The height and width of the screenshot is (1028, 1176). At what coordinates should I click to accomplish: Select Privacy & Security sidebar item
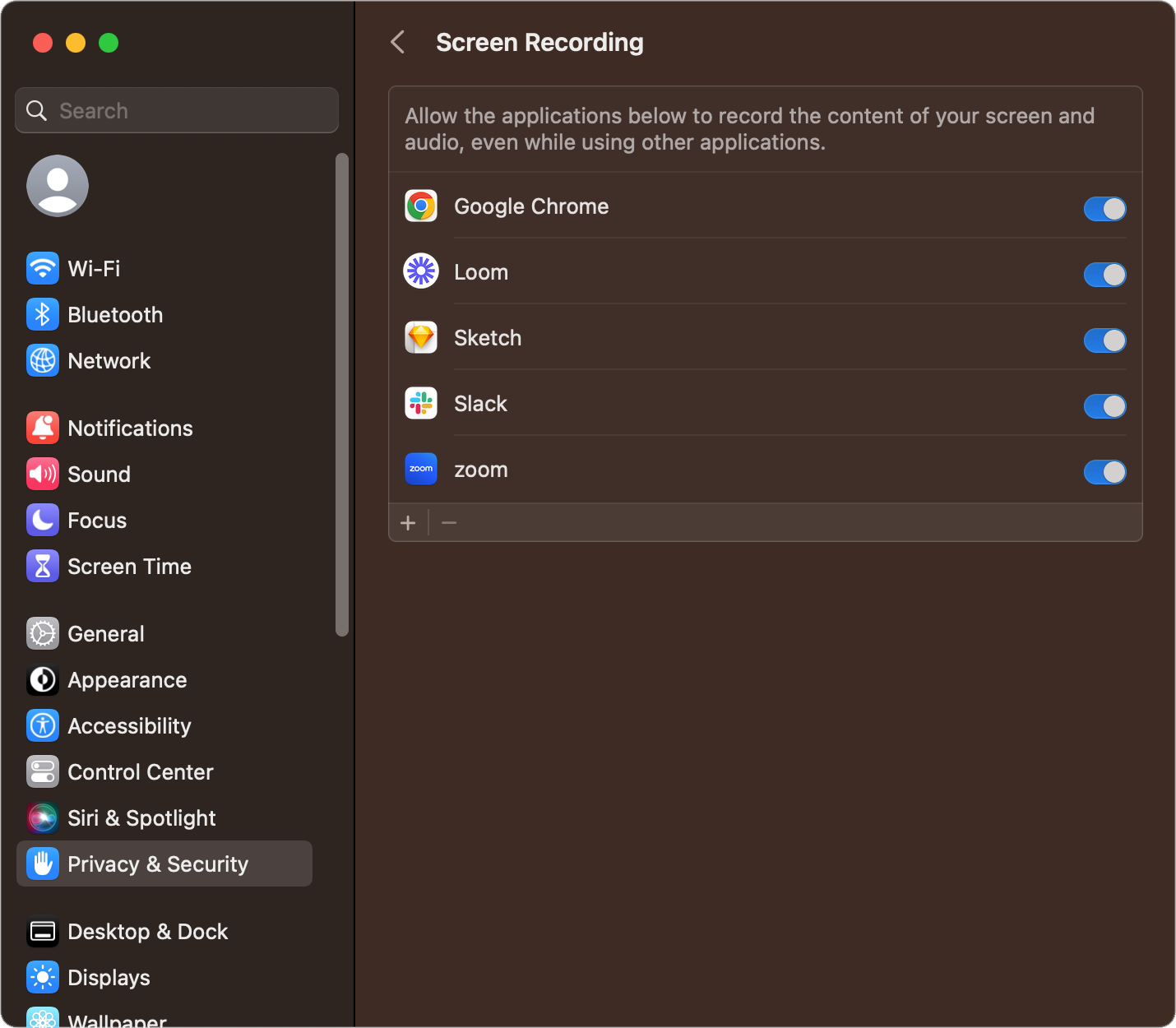[164, 864]
